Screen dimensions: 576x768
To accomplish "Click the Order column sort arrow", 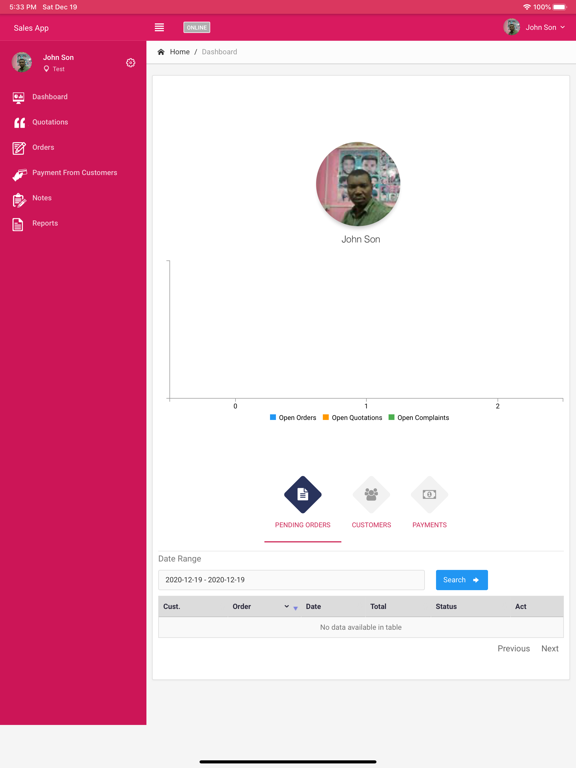I will pyautogui.click(x=295, y=608).
